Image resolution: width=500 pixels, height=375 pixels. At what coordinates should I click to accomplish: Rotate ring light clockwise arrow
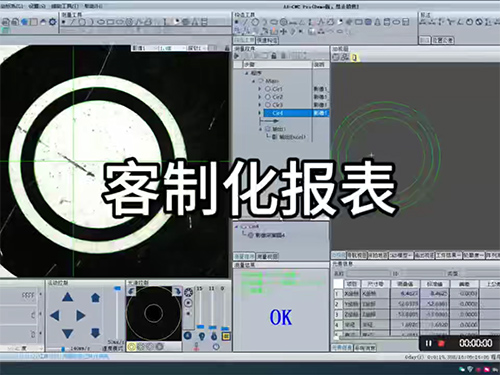(x=177, y=291)
